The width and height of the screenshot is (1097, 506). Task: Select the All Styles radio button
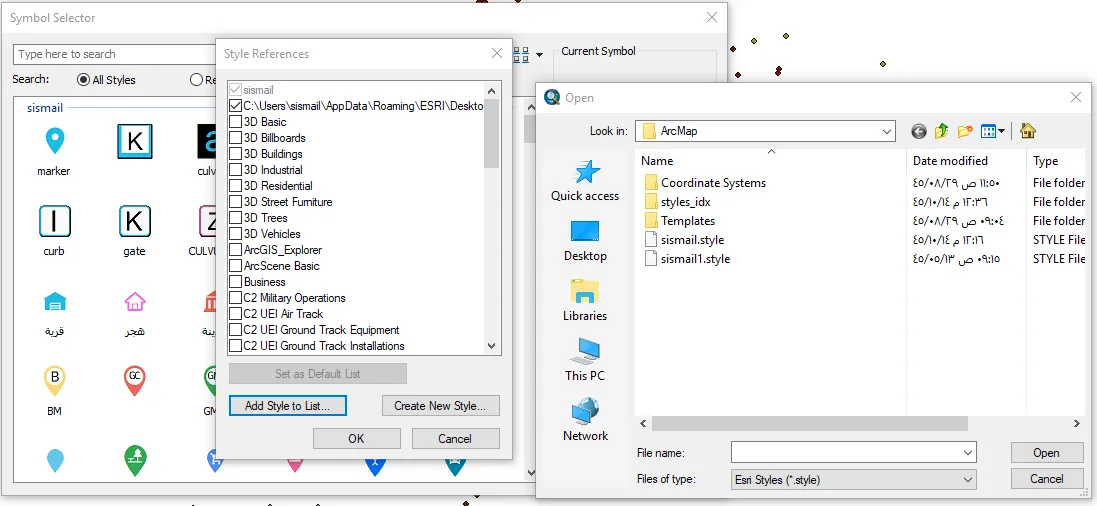(83, 80)
